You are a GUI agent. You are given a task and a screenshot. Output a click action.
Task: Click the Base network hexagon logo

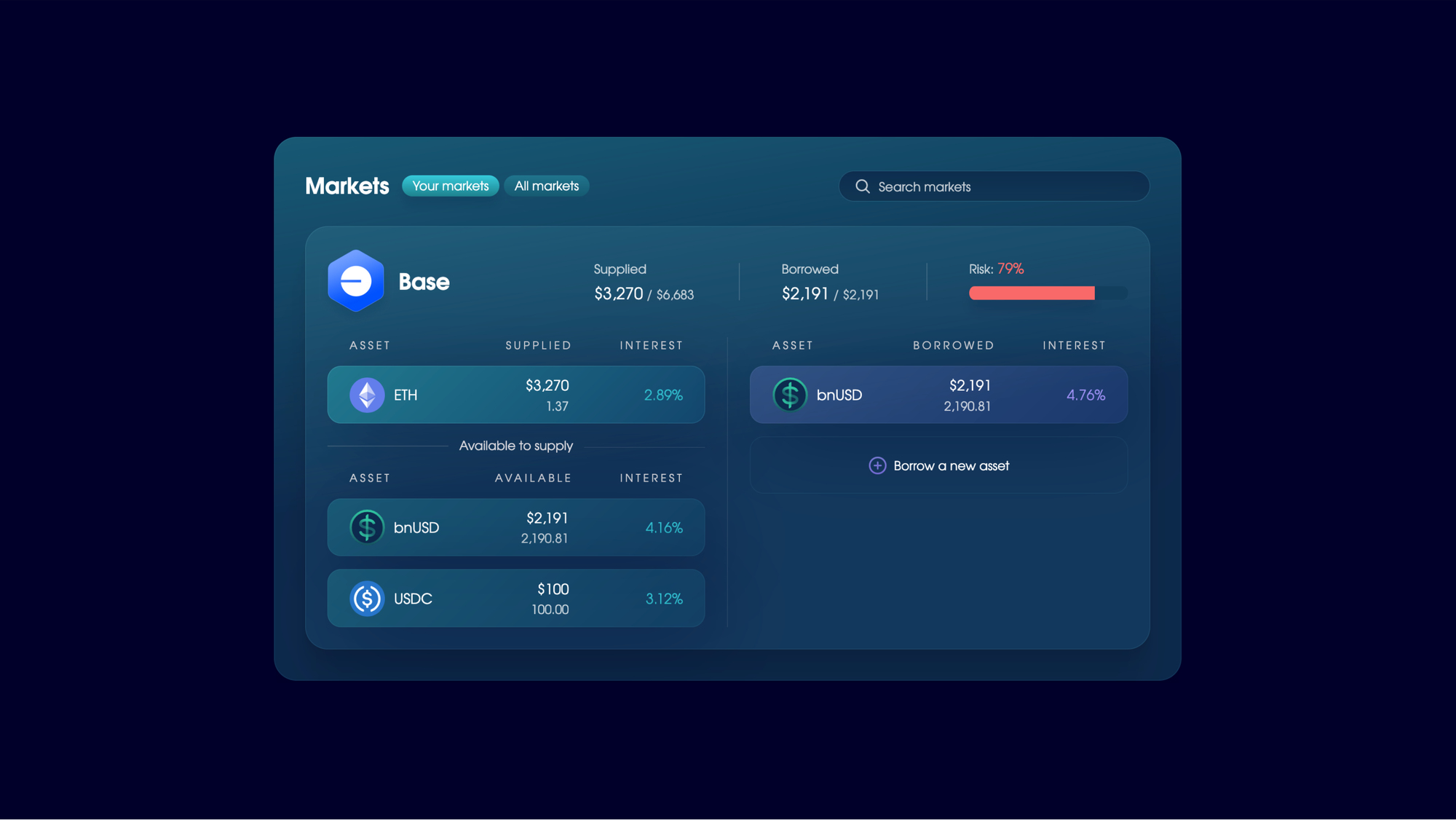tap(355, 281)
